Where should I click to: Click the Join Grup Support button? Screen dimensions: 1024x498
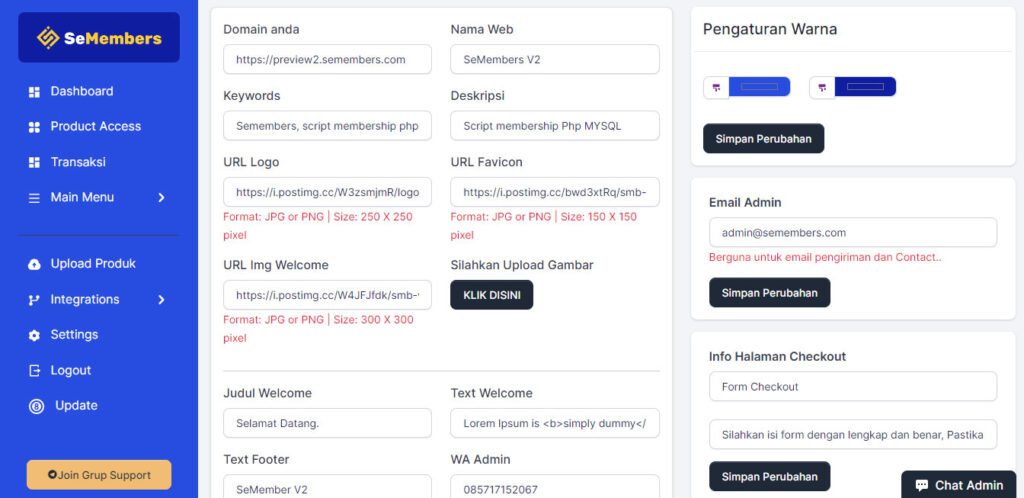[x=99, y=475]
